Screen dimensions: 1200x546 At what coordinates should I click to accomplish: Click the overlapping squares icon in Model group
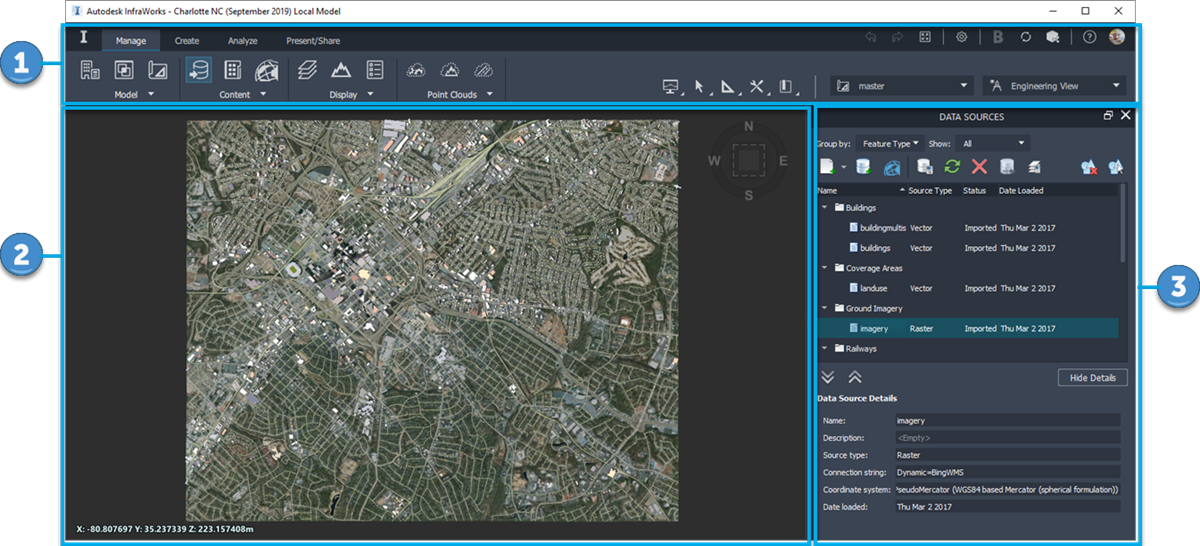tap(124, 70)
